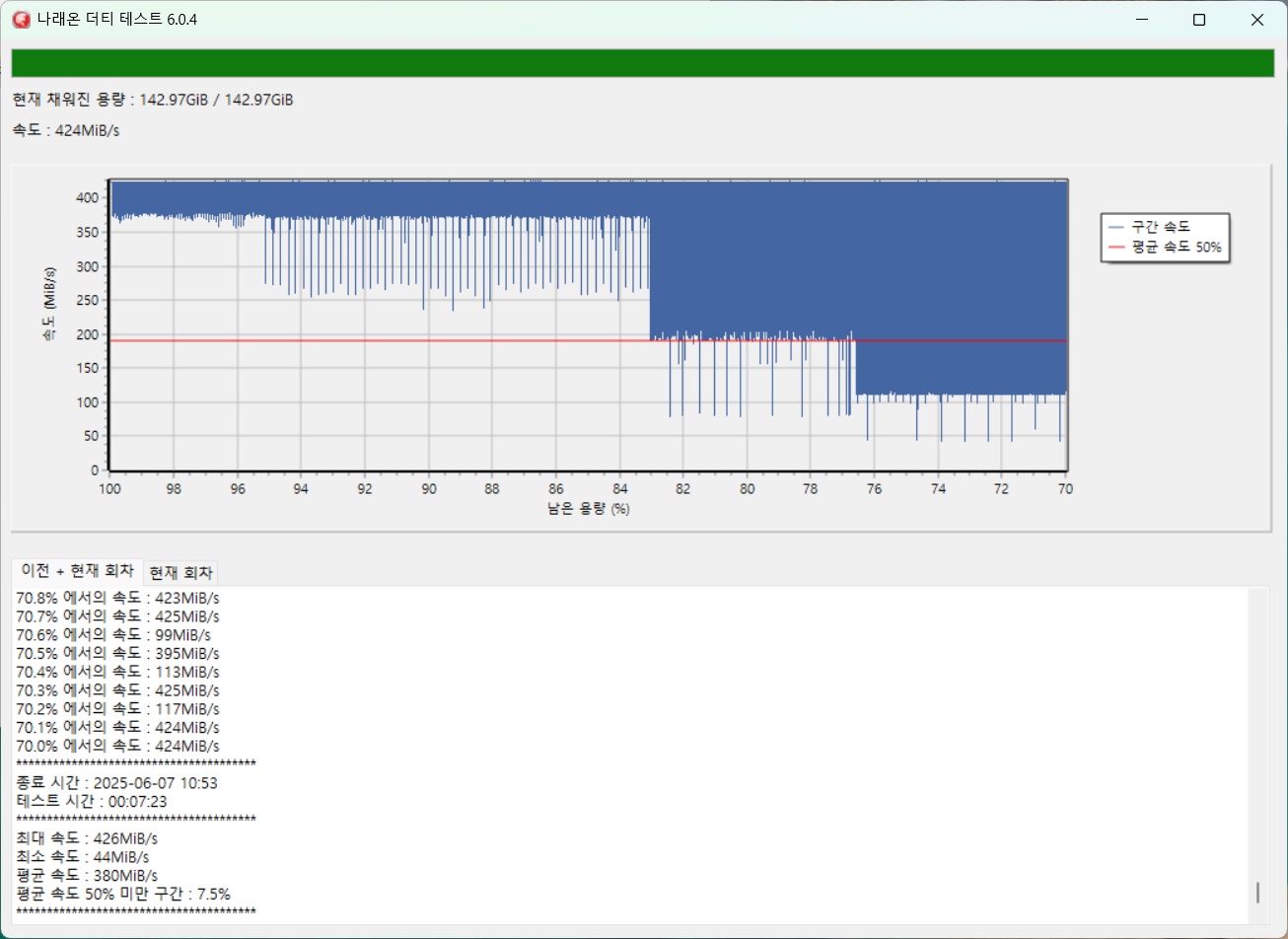Click the 최소 속도 : 44MiB/s log line

tap(83, 856)
